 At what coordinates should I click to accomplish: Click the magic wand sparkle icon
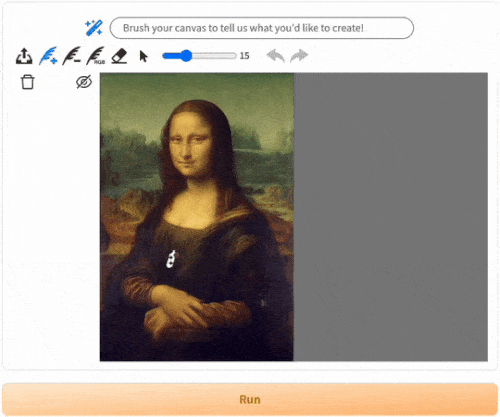coord(94,28)
